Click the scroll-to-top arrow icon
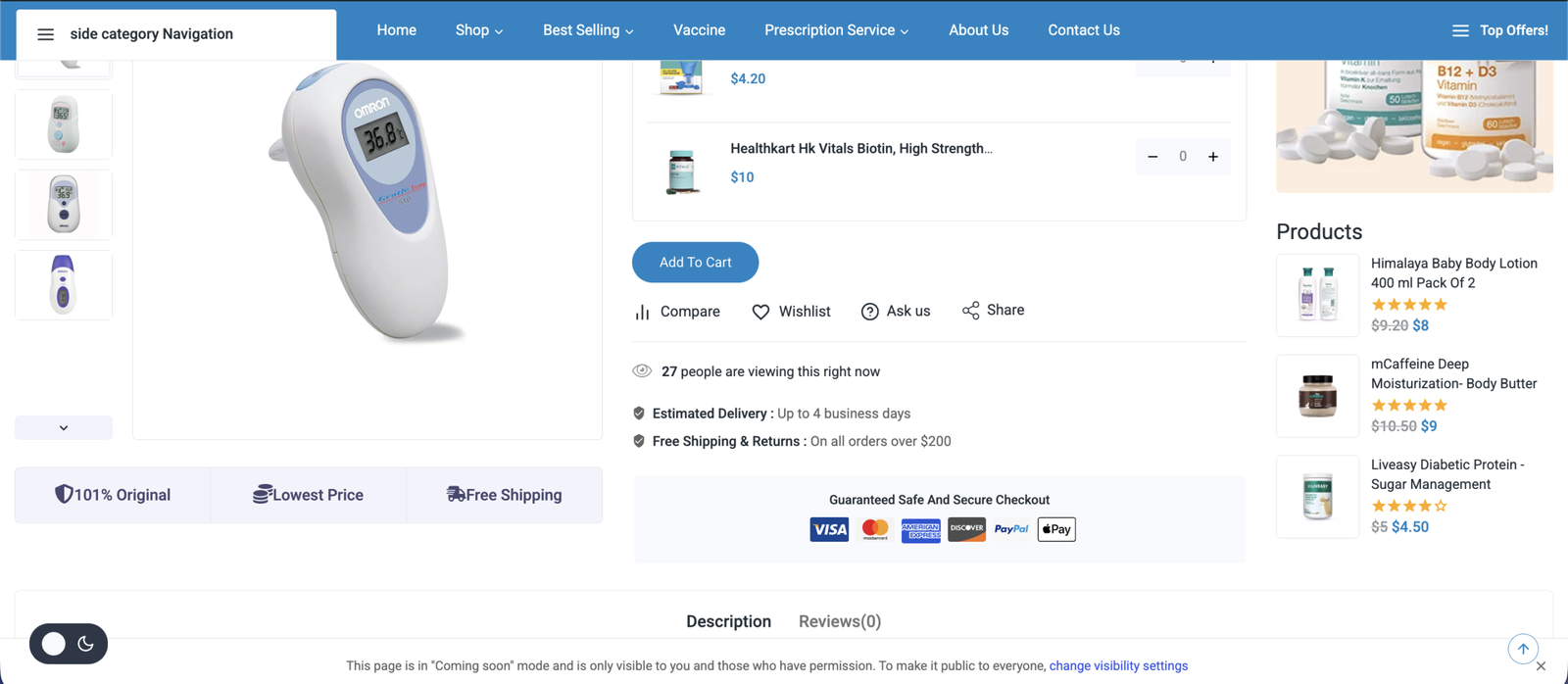Image resolution: width=1568 pixels, height=684 pixels. (x=1523, y=649)
